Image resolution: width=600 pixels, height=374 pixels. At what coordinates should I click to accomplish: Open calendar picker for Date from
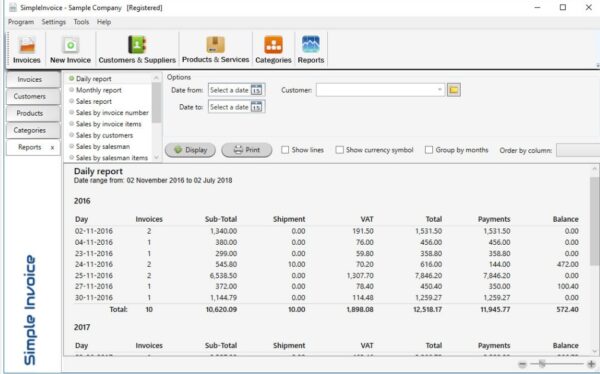[256, 90]
